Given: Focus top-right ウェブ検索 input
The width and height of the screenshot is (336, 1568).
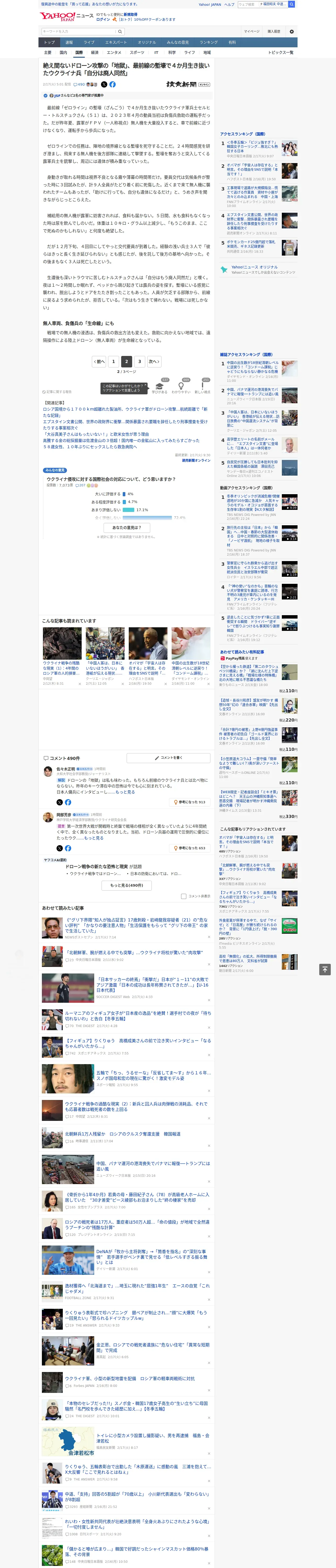Looking at the screenshot, I should pos(248,4).
